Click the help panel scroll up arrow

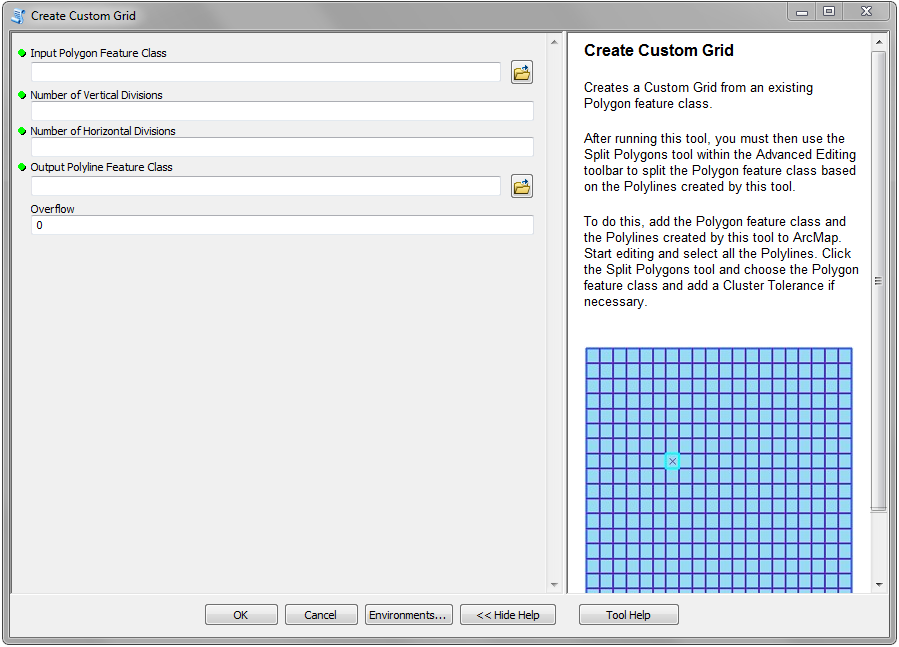click(878, 42)
